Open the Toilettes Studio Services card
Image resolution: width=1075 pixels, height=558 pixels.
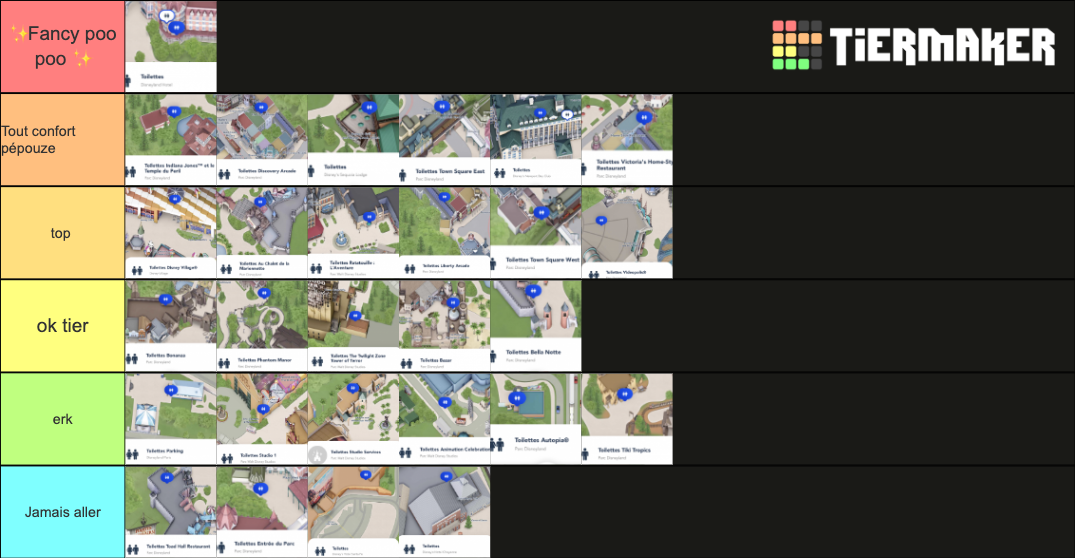coord(353,419)
